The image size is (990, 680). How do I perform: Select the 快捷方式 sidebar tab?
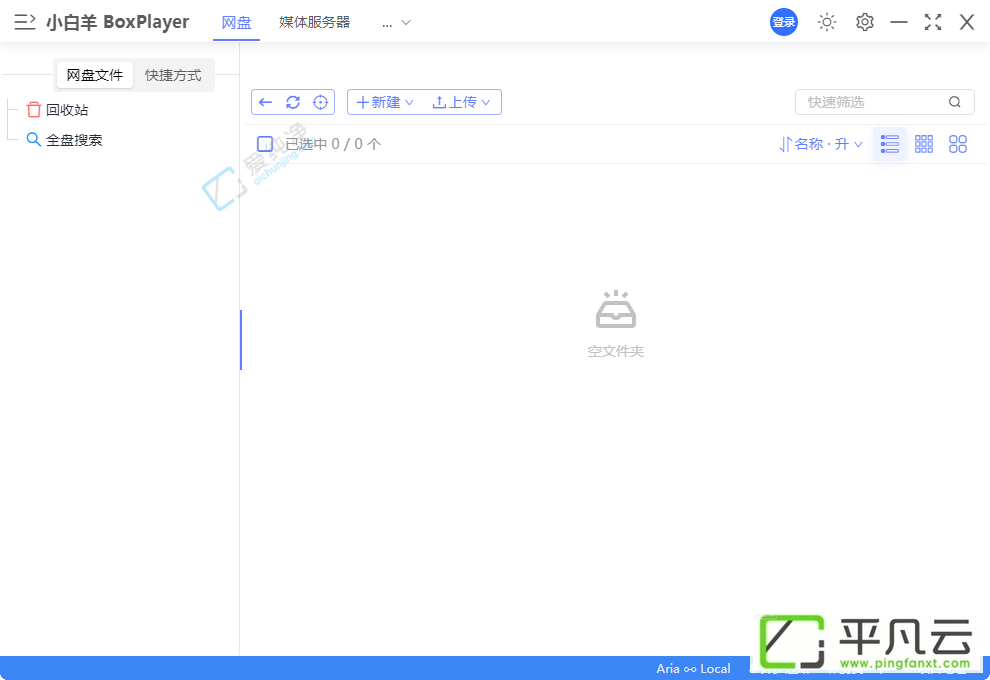coord(173,75)
